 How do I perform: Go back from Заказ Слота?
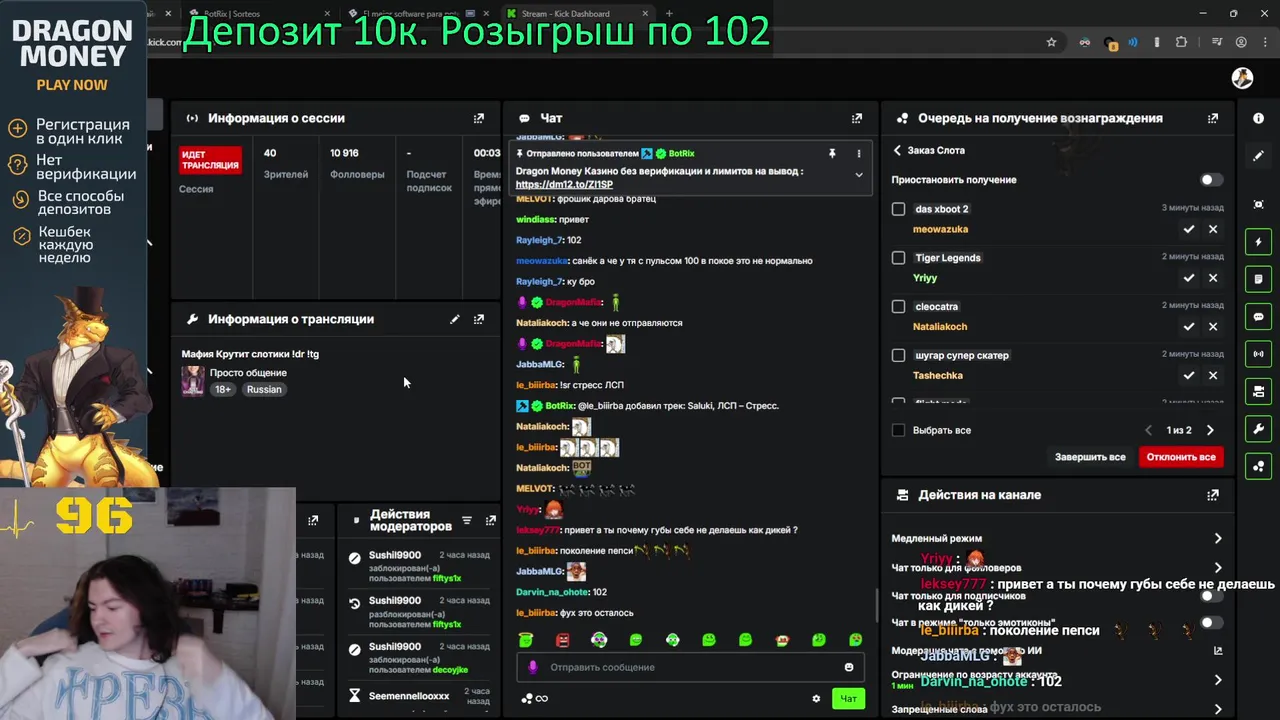tap(897, 150)
